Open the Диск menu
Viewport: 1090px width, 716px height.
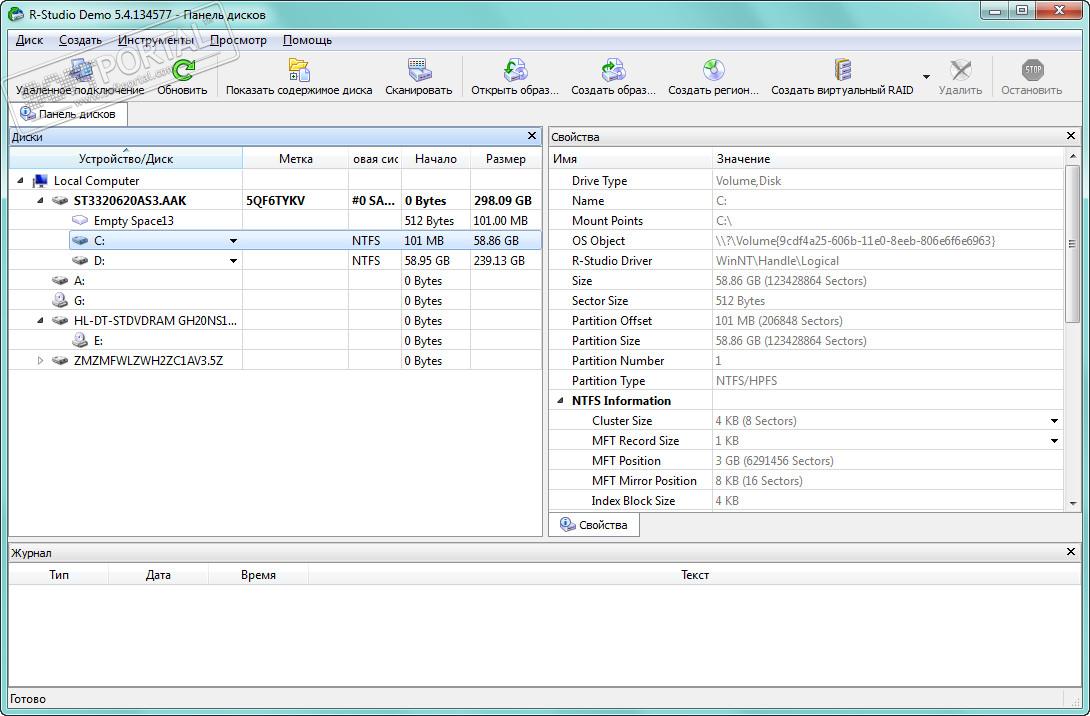click(x=29, y=40)
